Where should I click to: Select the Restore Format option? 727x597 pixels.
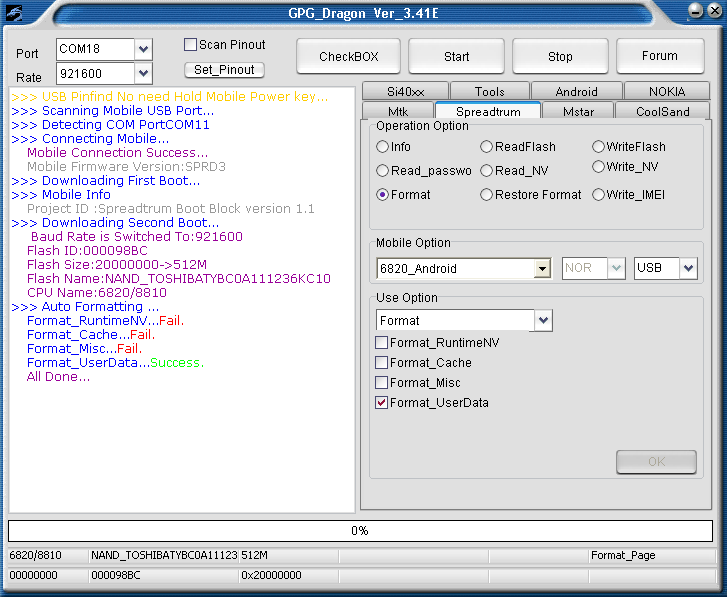point(487,195)
